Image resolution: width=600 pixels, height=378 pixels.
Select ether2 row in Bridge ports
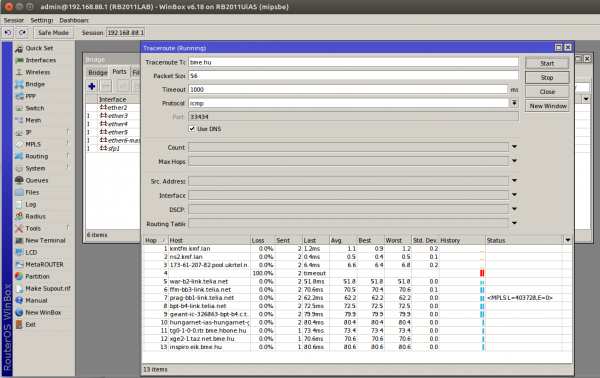113,108
